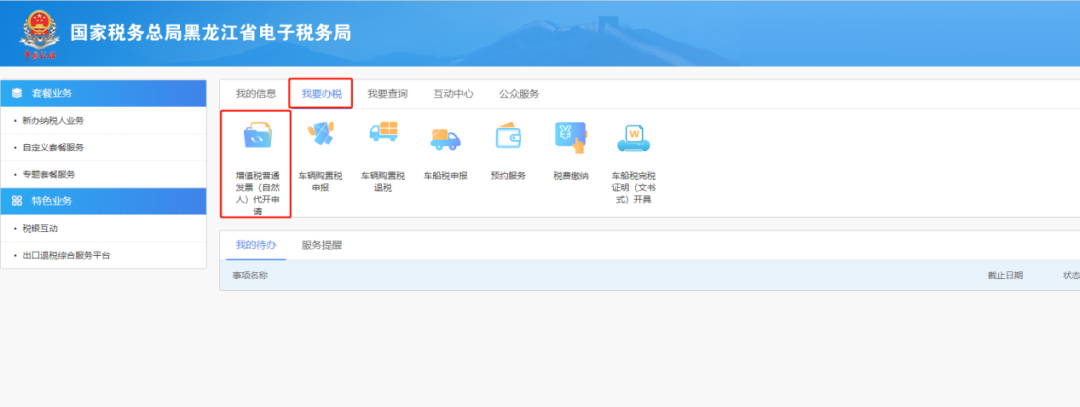This screenshot has width=1080, height=407.
Task: Click the 特色业务 grid icon
Action: (17, 201)
